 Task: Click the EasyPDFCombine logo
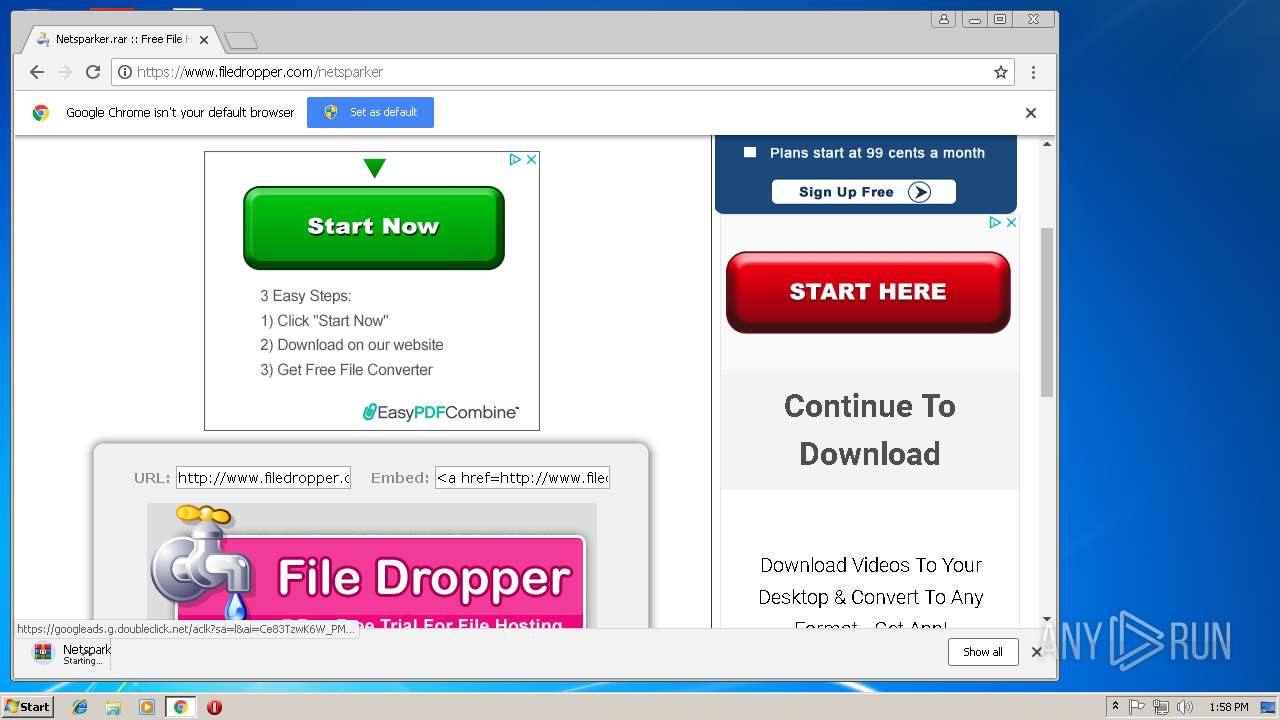(440, 412)
